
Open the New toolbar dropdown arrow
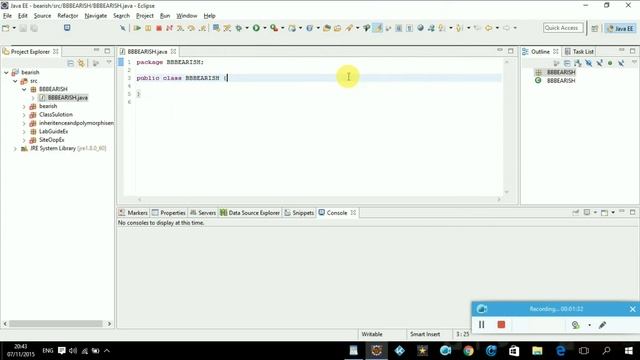(x=14, y=28)
